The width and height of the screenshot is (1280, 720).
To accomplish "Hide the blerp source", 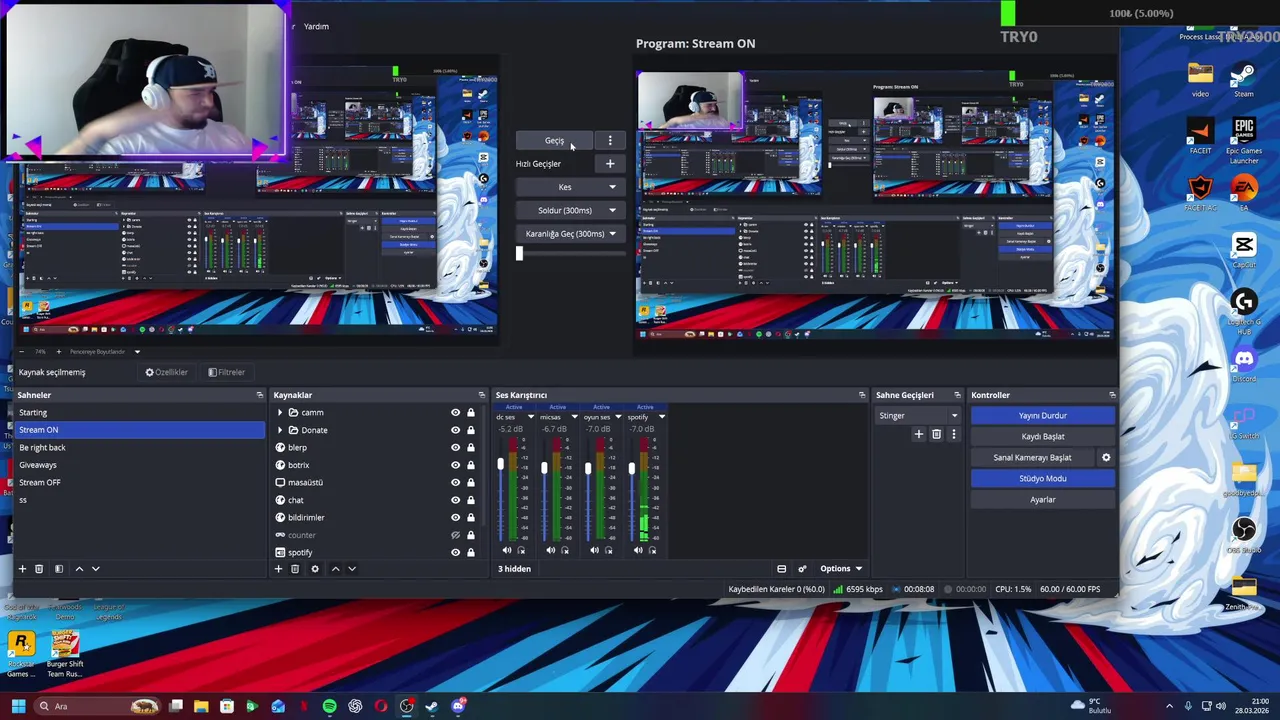I will pos(455,448).
